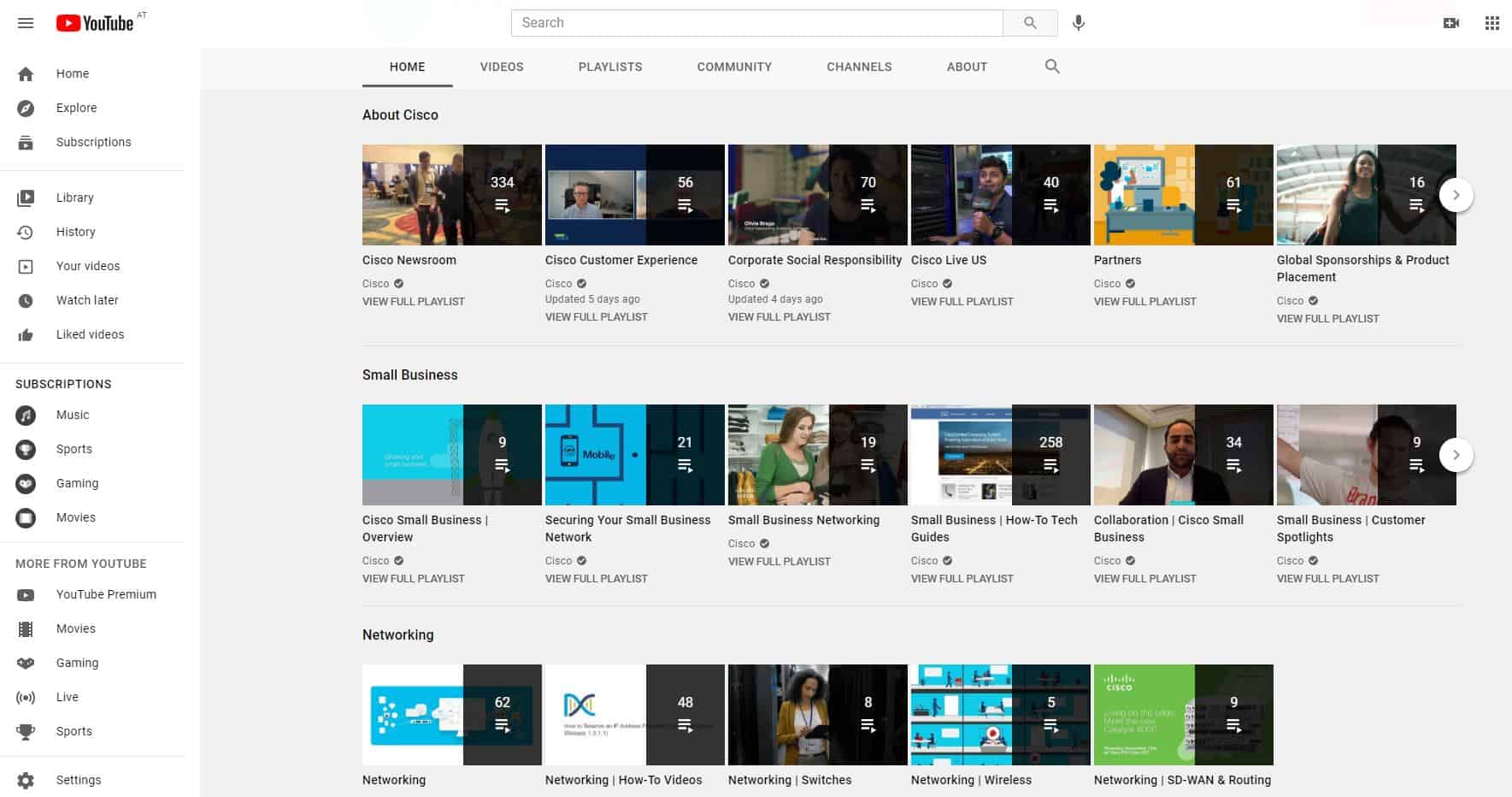The height and width of the screenshot is (797, 1512).
Task: View full playlist for Small Business Networking
Action: tap(780, 562)
